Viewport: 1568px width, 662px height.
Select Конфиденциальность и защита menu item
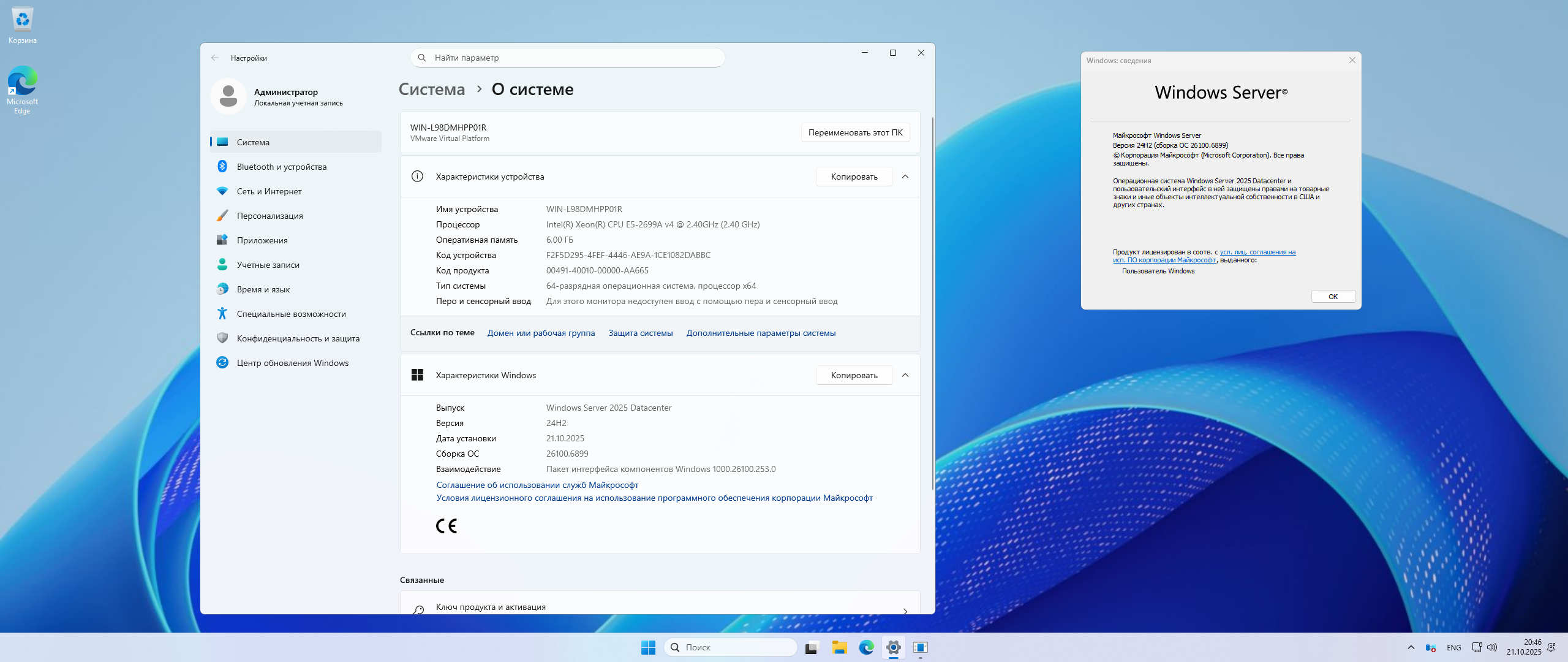[x=298, y=338]
